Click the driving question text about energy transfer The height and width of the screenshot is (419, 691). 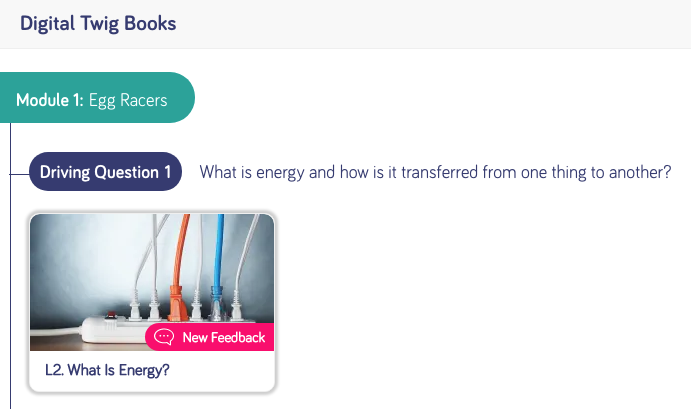[435, 172]
